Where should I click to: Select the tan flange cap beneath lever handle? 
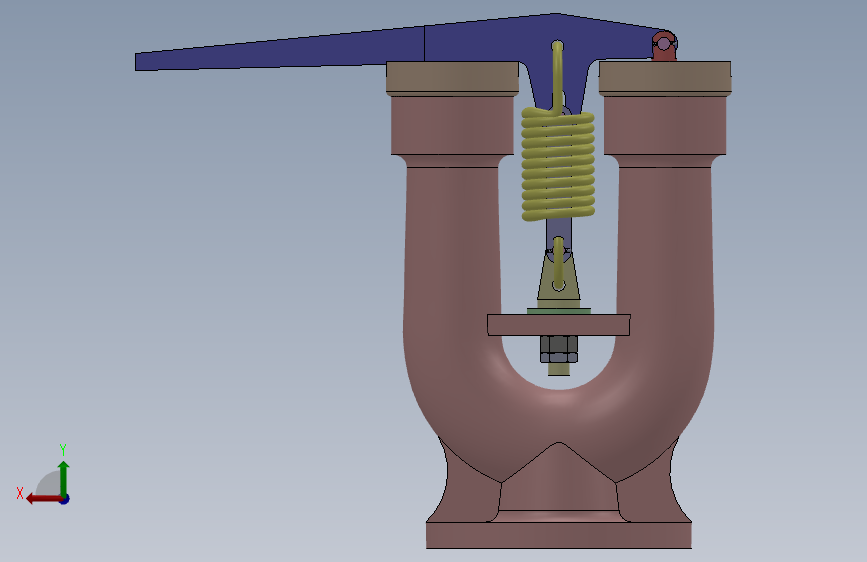[x=452, y=78]
